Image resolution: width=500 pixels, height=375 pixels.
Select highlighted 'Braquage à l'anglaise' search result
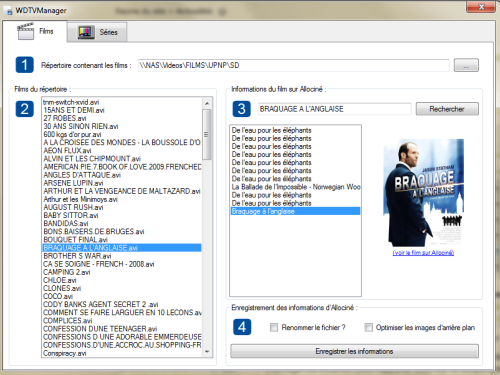[x=295, y=211]
